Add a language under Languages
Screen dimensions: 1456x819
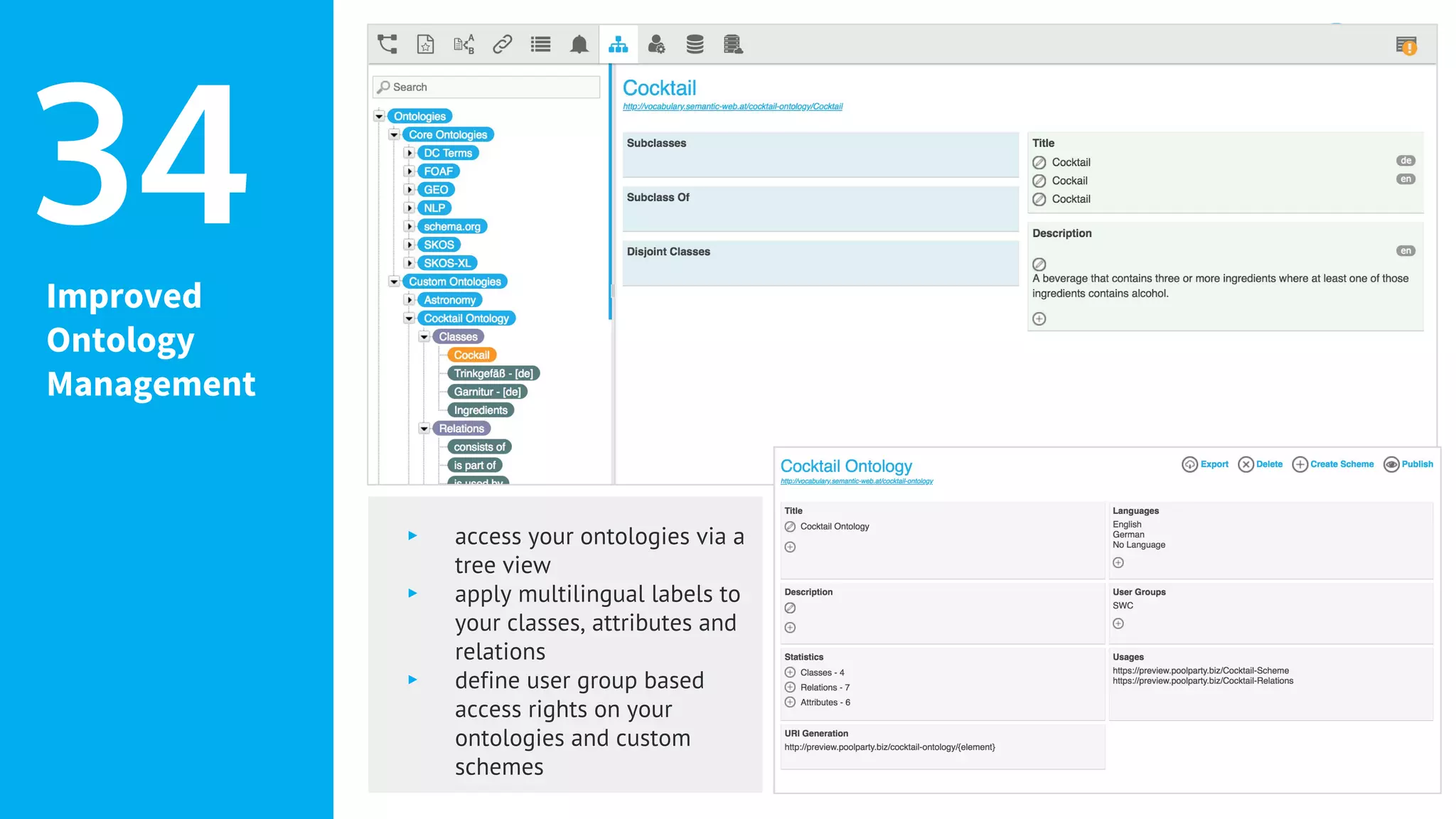click(x=1118, y=562)
